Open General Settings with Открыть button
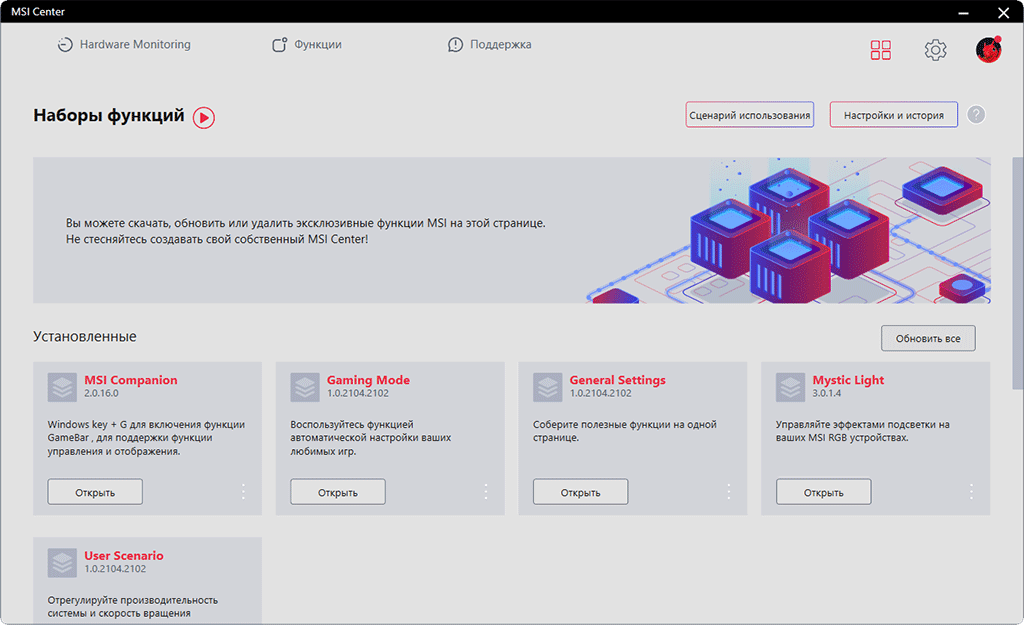Image resolution: width=1024 pixels, height=625 pixels. coord(581,492)
